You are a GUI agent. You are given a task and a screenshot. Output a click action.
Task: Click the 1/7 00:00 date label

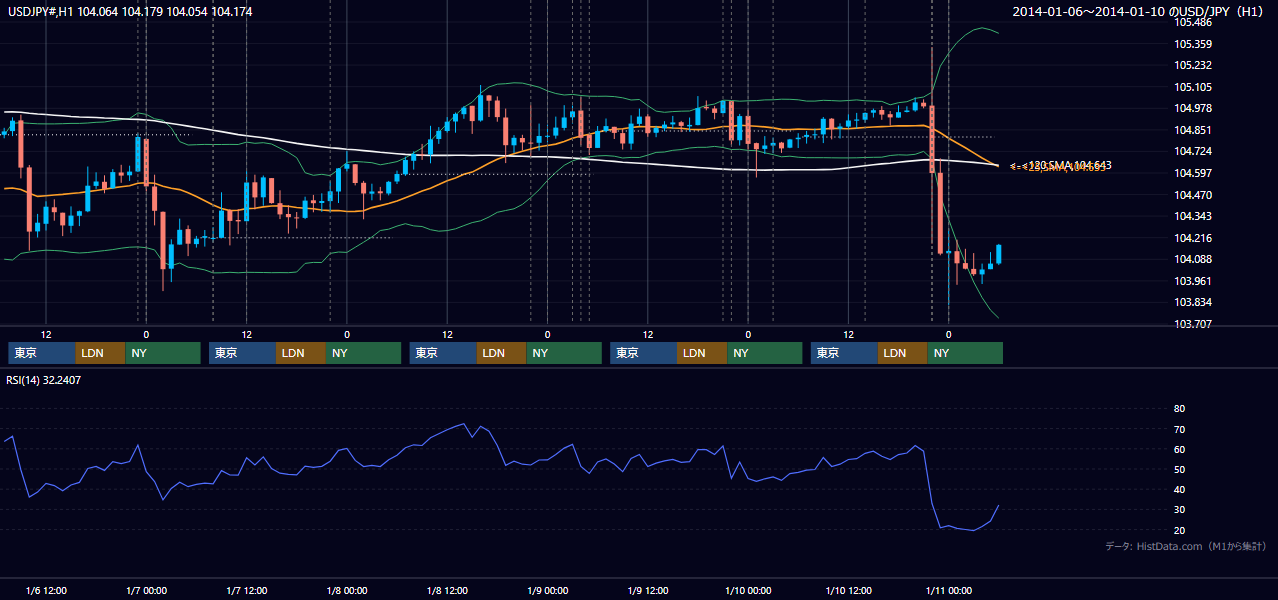tap(146, 591)
